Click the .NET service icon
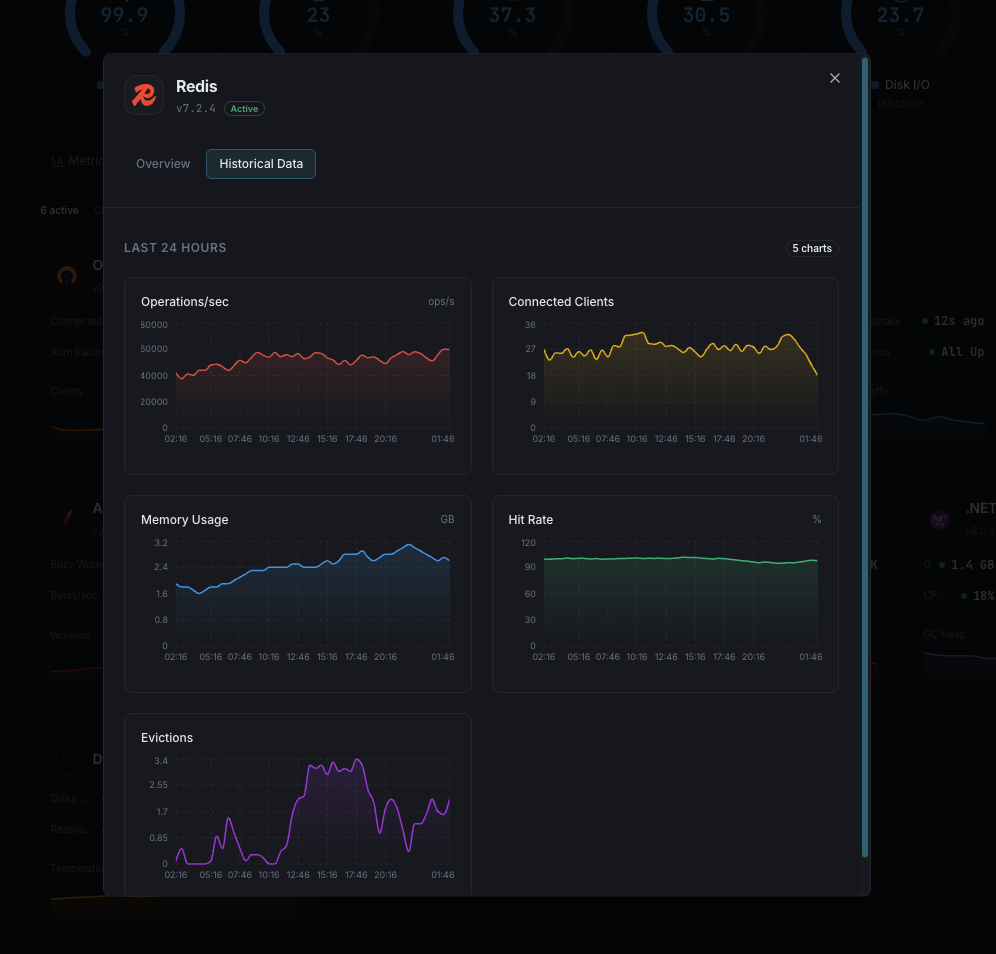Viewport: 996px width, 954px height. pos(940,520)
